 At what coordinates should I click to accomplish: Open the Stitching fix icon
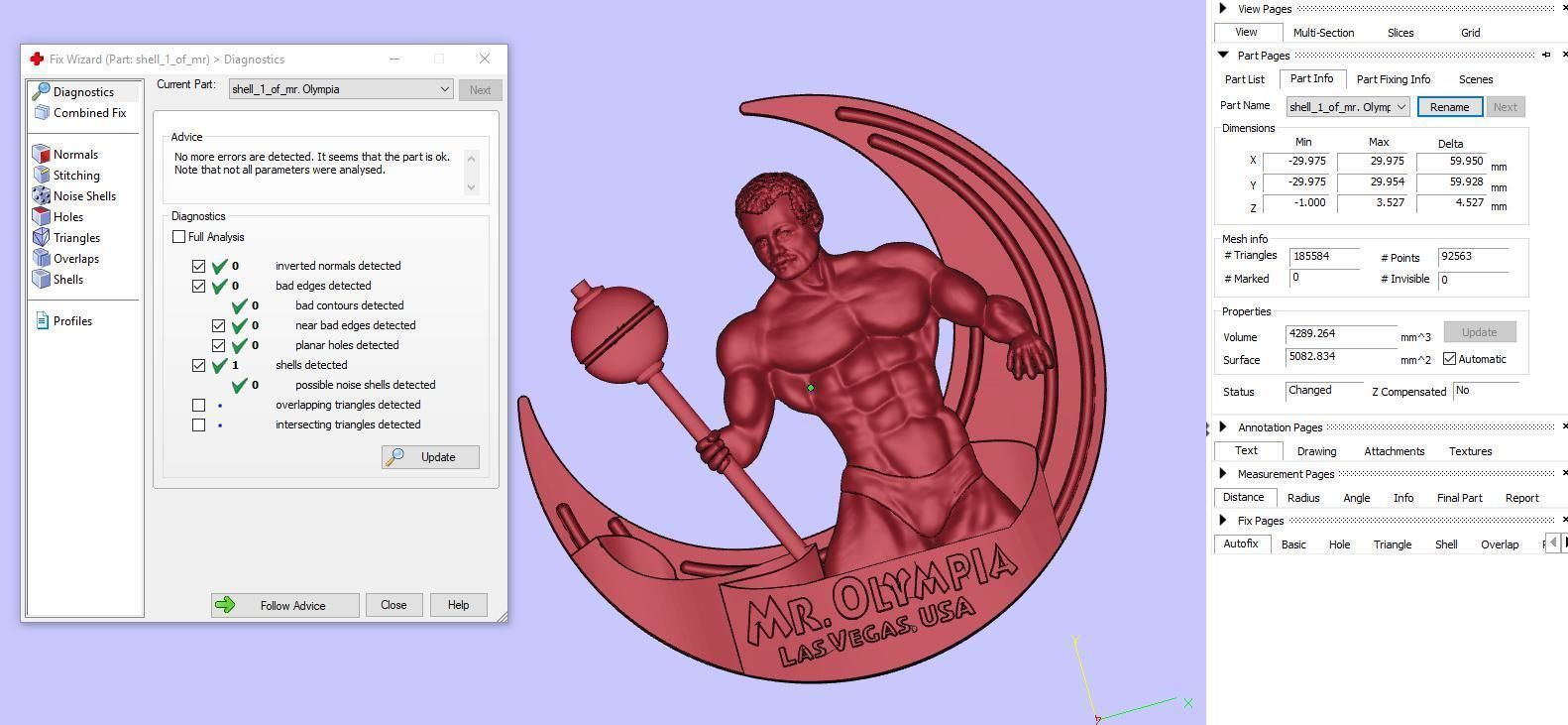pos(41,175)
